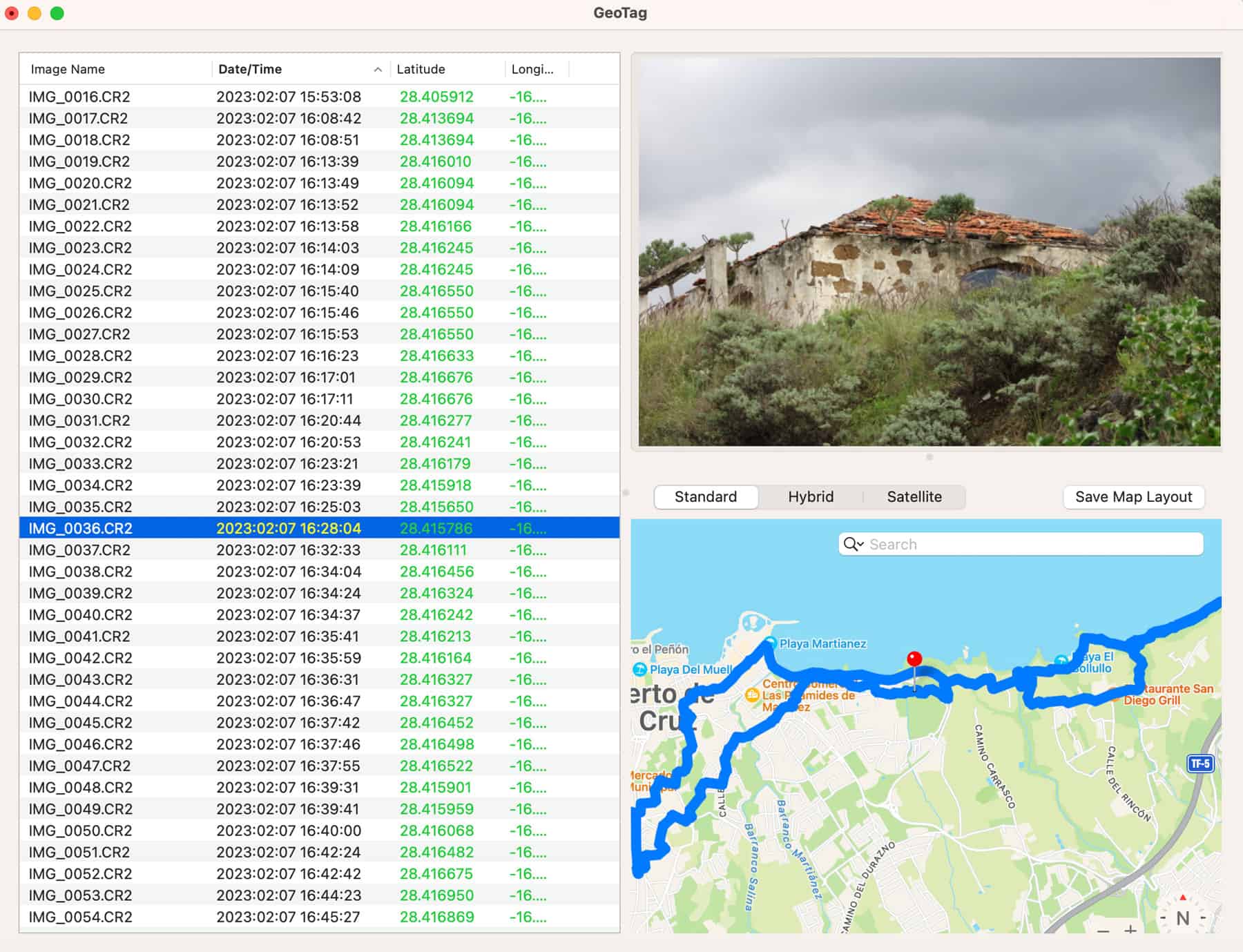Select row IMG_0033.CR2
The height and width of the screenshot is (952, 1243).
coord(319,463)
